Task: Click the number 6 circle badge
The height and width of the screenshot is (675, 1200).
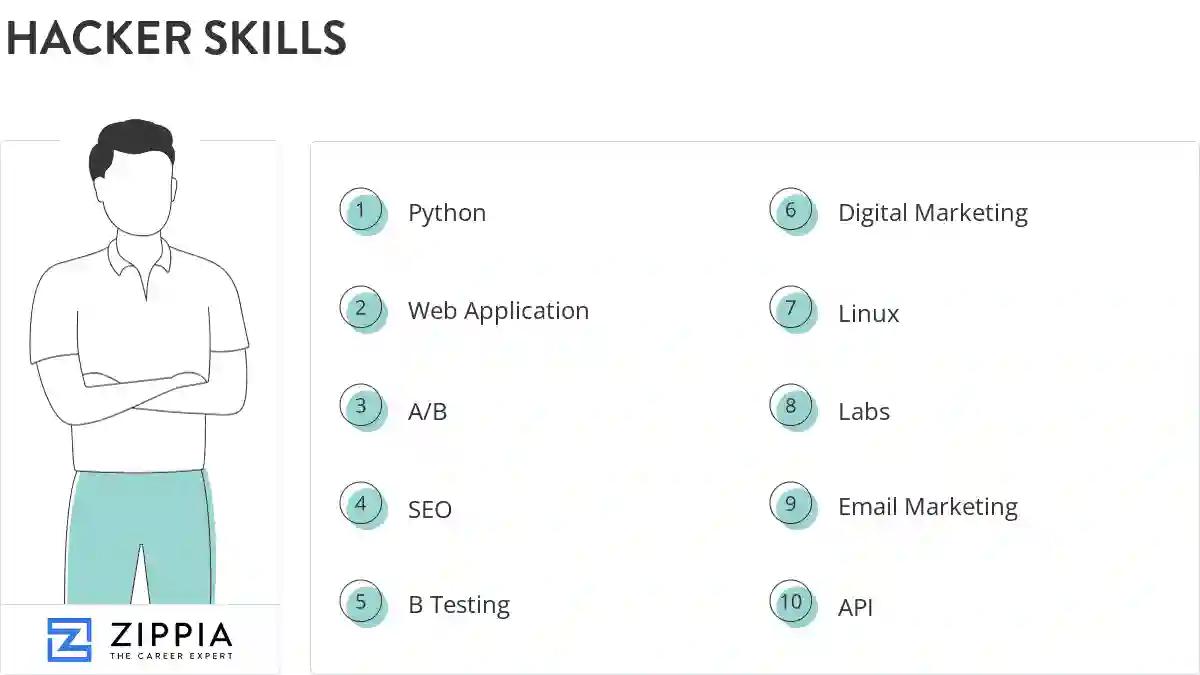Action: pyautogui.click(x=791, y=211)
